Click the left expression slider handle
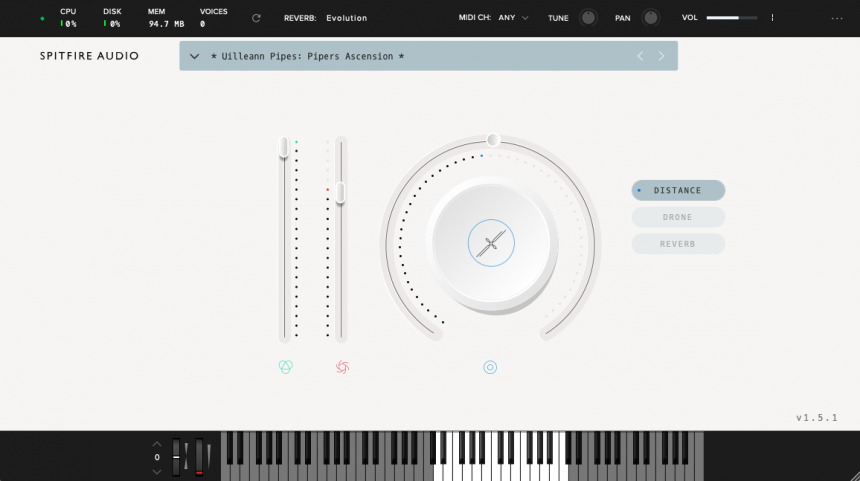Image resolution: width=860 pixels, height=481 pixels. pos(284,147)
